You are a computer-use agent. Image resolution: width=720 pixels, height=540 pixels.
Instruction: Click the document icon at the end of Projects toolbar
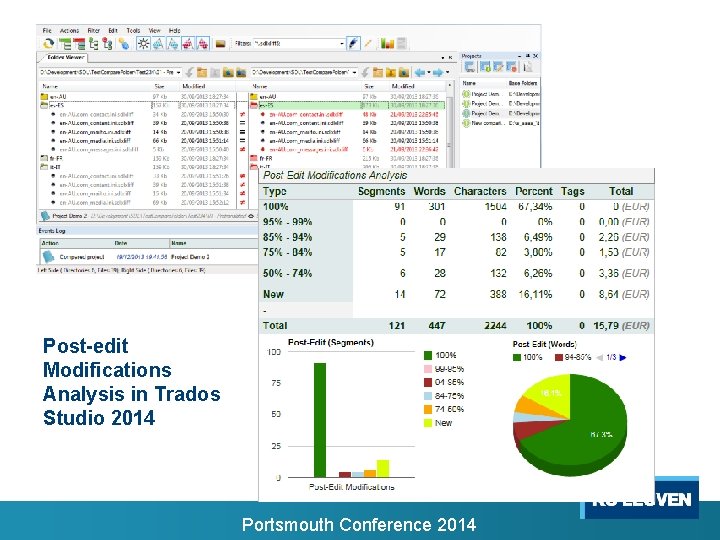coord(528,67)
